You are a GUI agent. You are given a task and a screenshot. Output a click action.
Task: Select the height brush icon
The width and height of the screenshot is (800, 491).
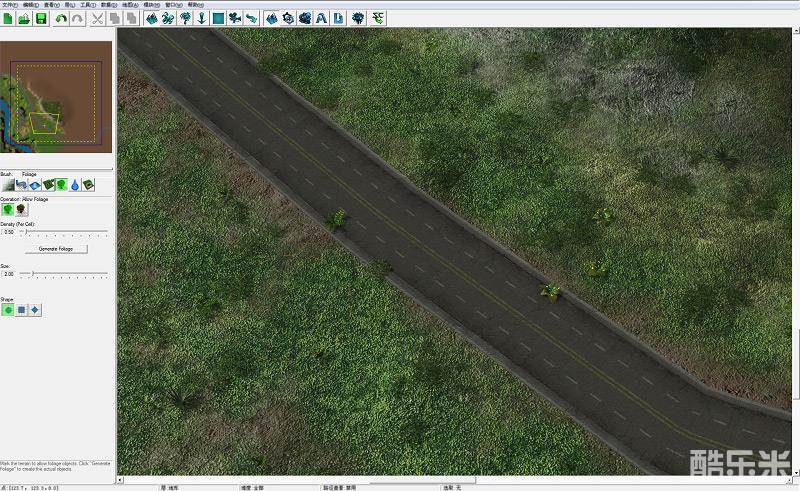tap(9, 185)
